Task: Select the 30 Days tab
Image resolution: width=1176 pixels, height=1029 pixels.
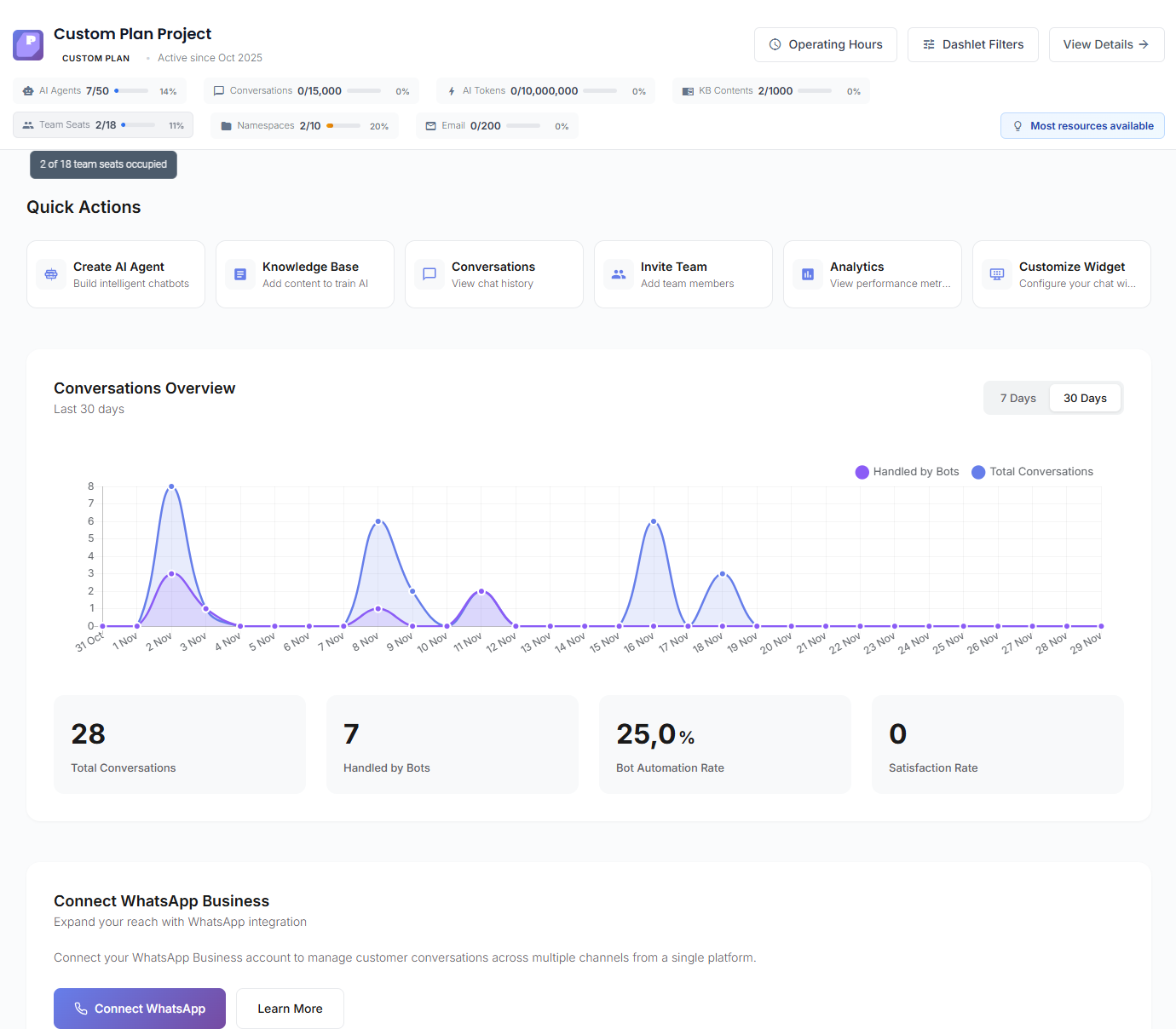Action: [x=1085, y=398]
